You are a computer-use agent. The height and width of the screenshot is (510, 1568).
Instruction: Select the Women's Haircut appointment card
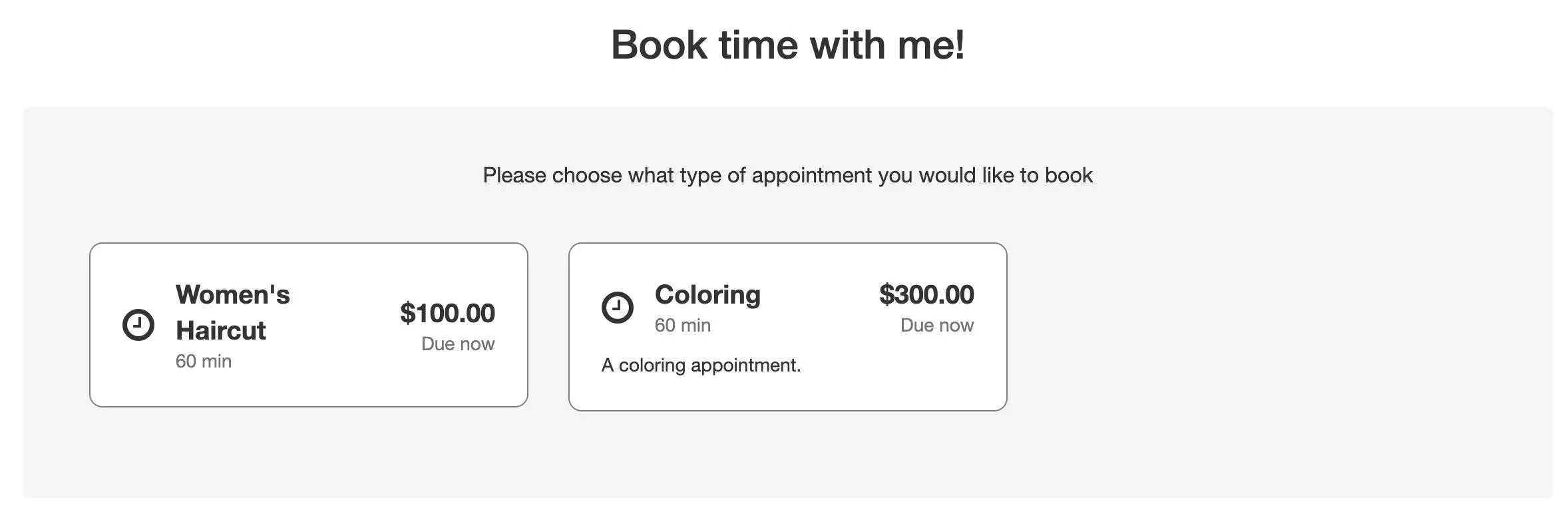pyautogui.click(x=309, y=324)
